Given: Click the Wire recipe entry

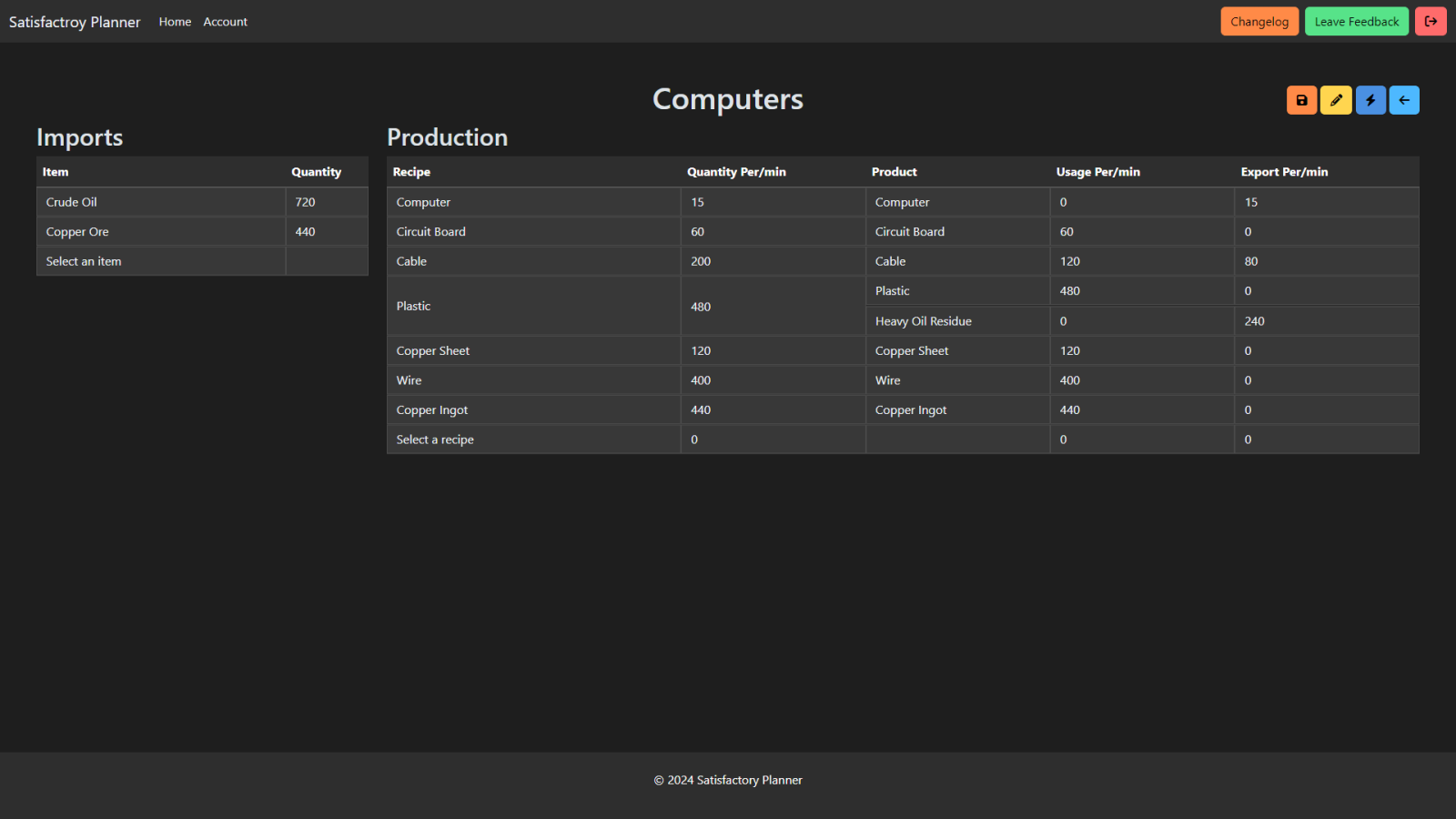Looking at the screenshot, I should point(408,379).
